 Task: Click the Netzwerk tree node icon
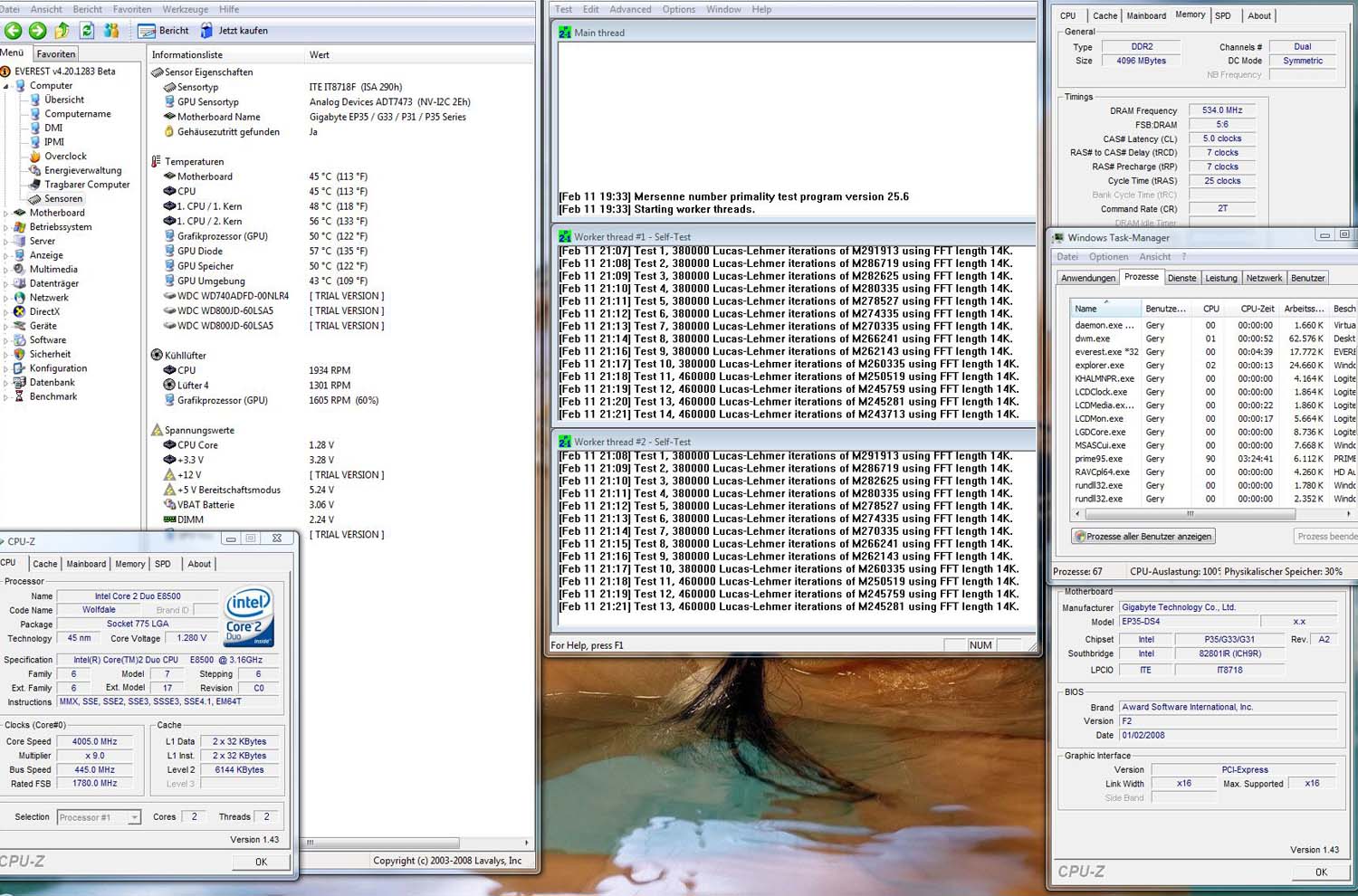tap(20, 298)
